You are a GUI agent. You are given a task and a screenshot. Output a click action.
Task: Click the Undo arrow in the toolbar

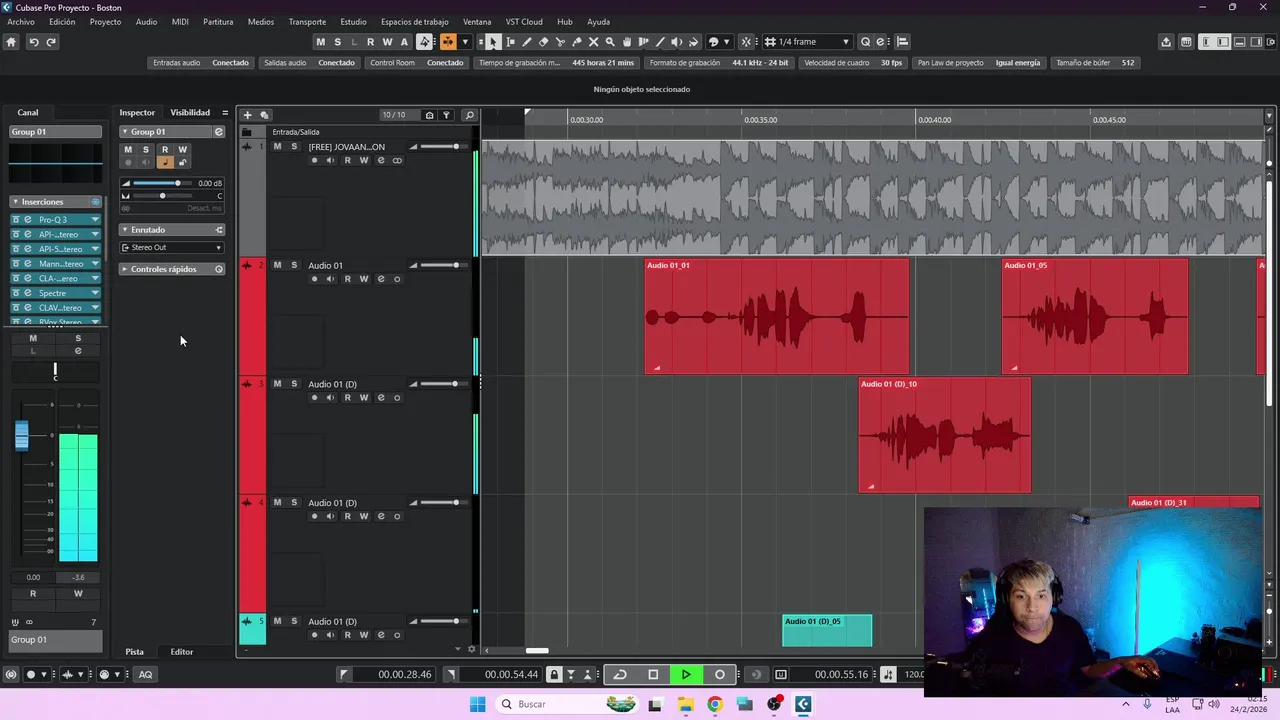pos(34,42)
